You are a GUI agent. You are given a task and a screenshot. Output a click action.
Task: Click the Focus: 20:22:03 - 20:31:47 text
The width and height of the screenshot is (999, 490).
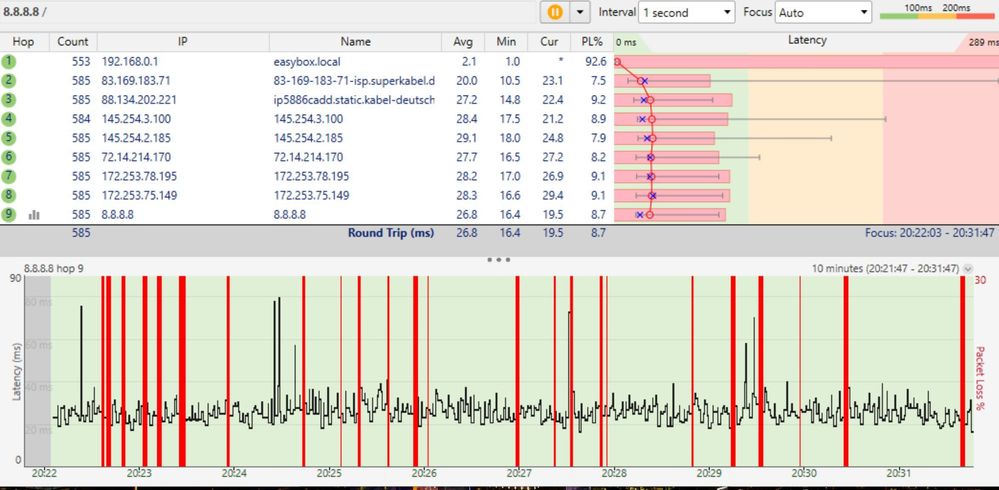click(929, 233)
